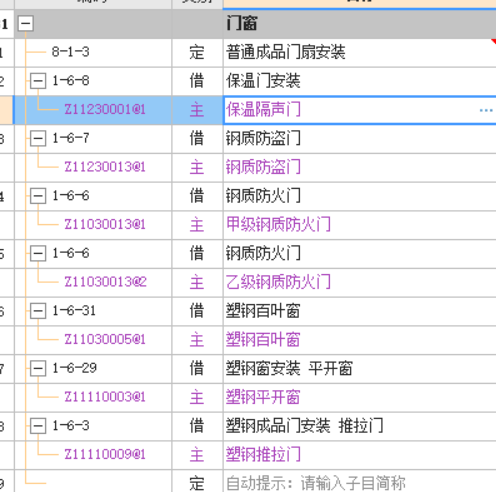Click 塑钢成品门安装 推拉门 name cell

pyautogui.click(x=359, y=426)
